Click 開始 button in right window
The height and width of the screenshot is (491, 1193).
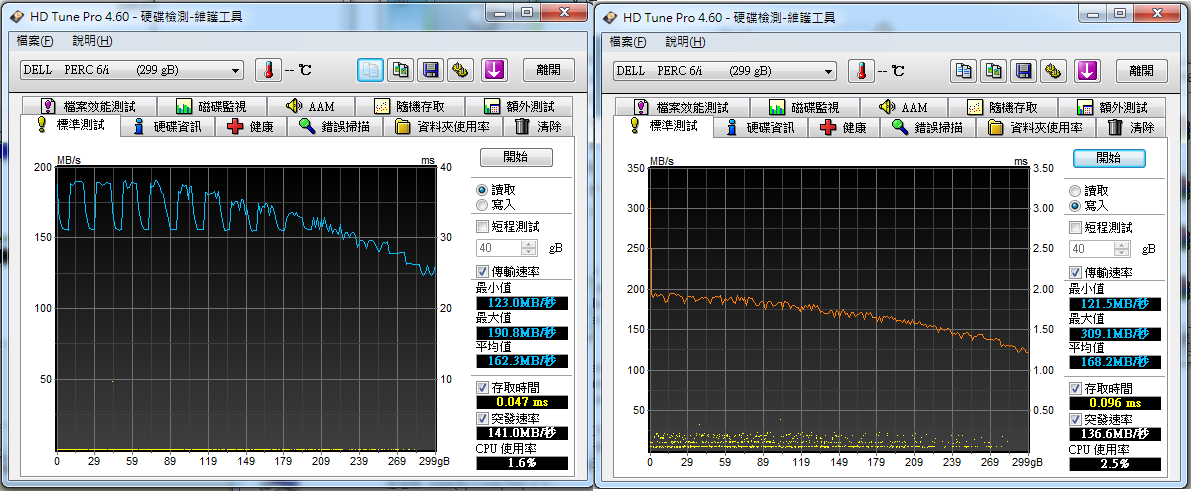[x=1109, y=158]
